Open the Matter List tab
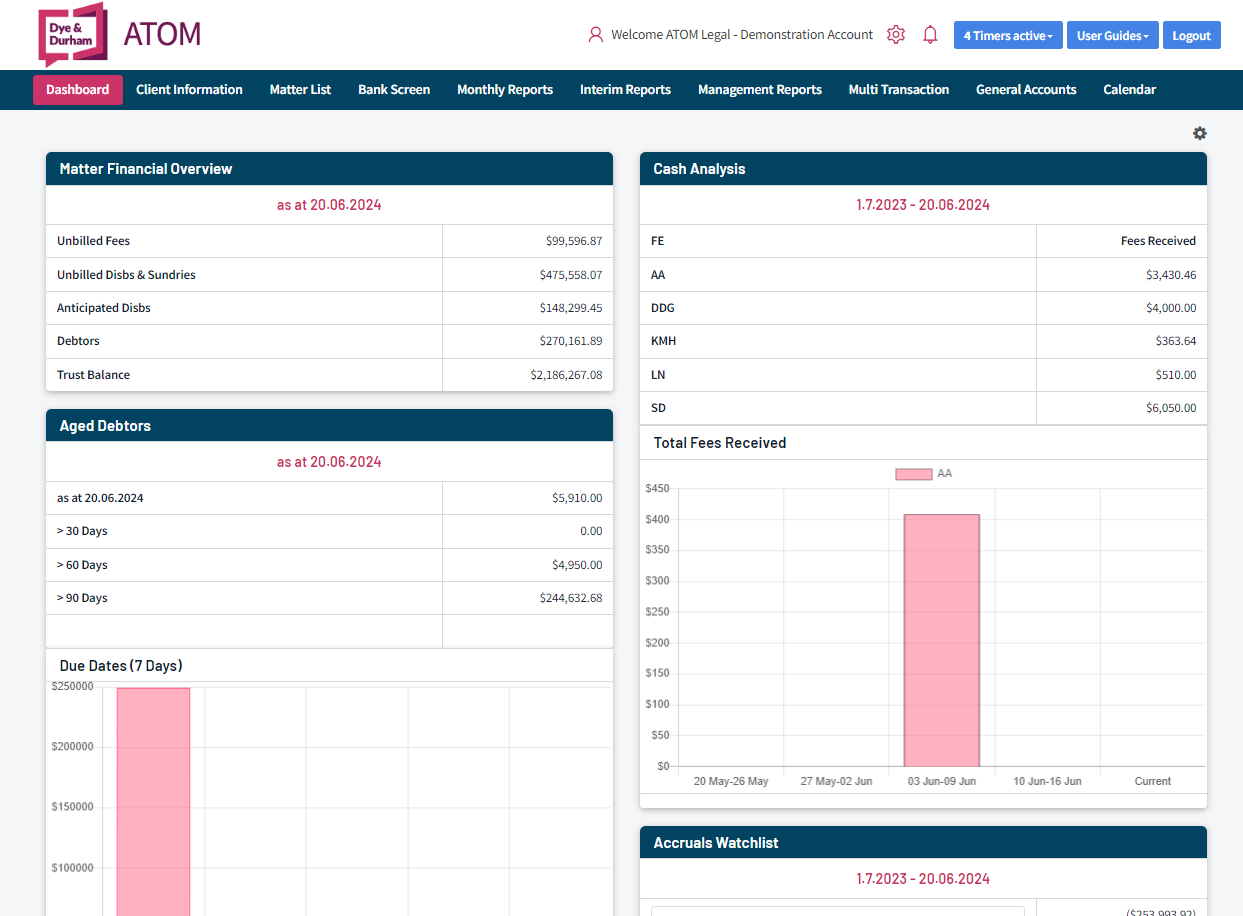This screenshot has width=1243, height=916. [300, 89]
